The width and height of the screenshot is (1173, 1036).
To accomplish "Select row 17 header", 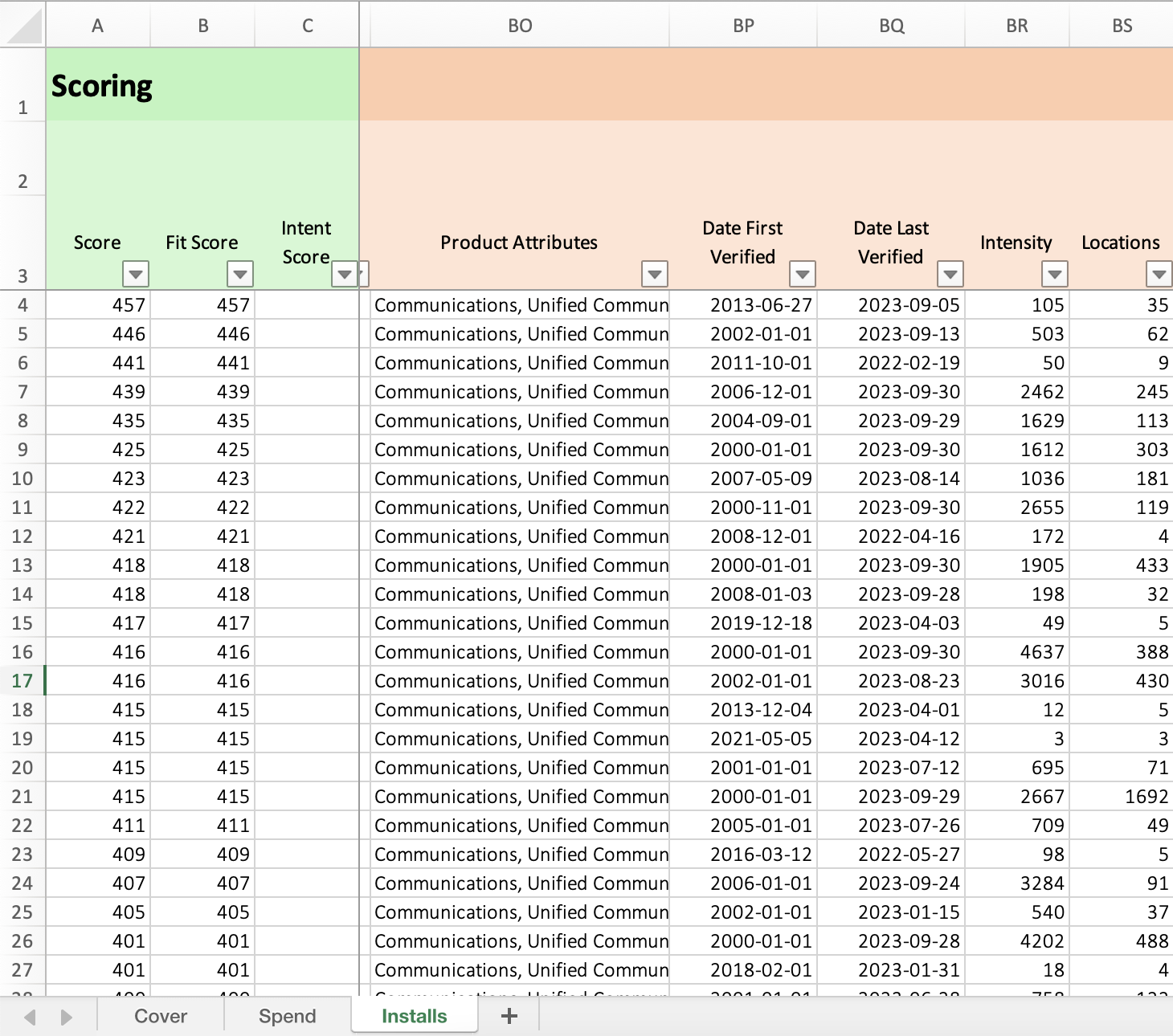I will (22, 681).
